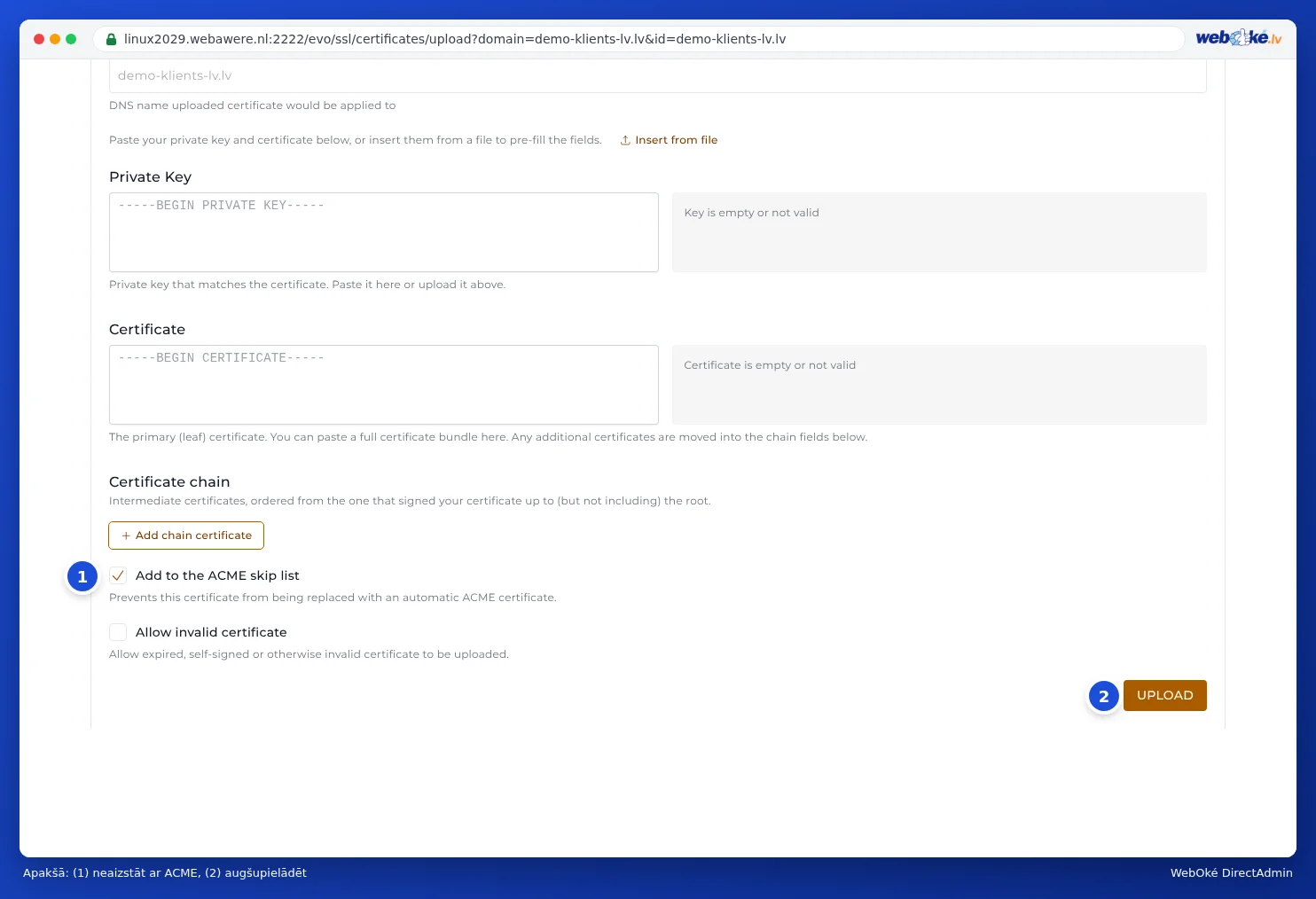This screenshot has width=1316, height=899.
Task: Click the 'Private Key' heading
Action: point(150,176)
